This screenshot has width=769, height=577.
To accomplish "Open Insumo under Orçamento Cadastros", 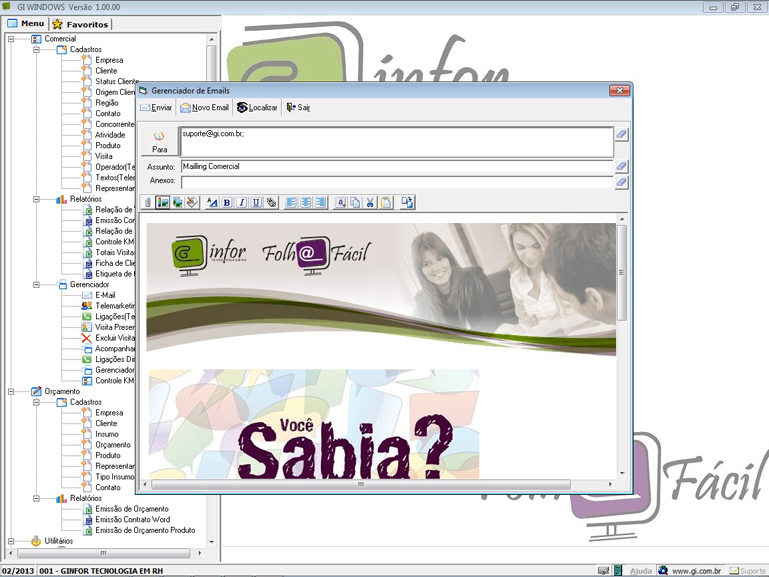I will [x=106, y=434].
